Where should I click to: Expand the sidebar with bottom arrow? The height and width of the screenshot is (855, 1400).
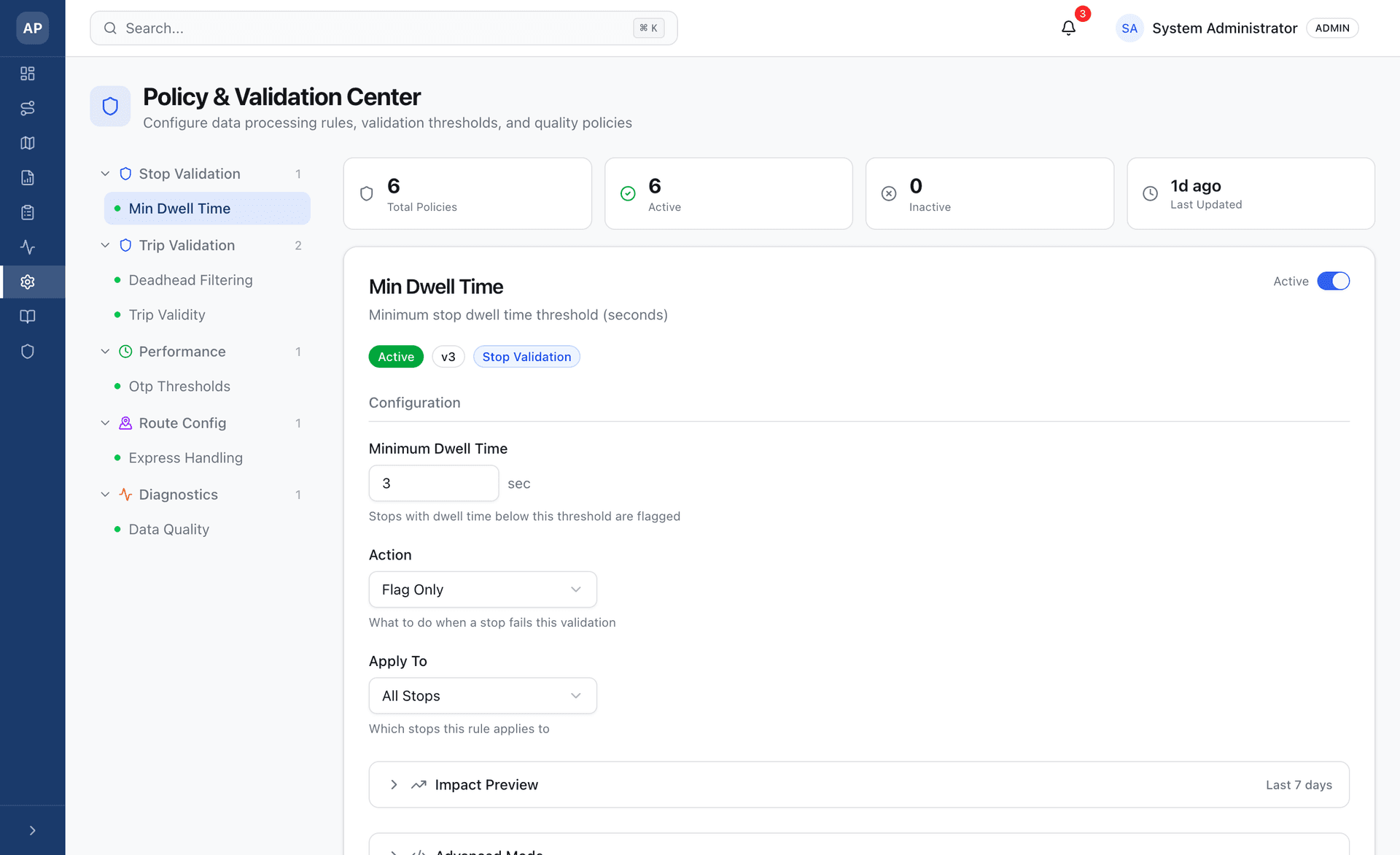(32, 830)
